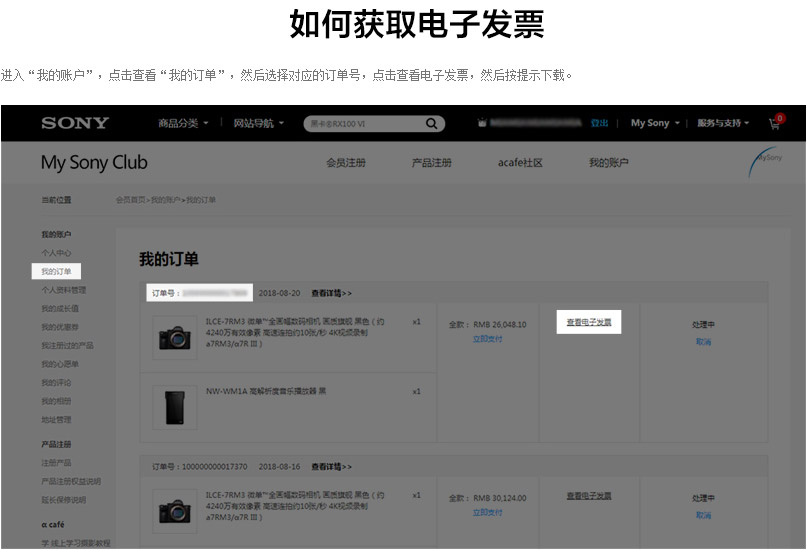This screenshot has width=807, height=550.
Task: Click the amount RMB 30,124.00
Action: point(500,498)
